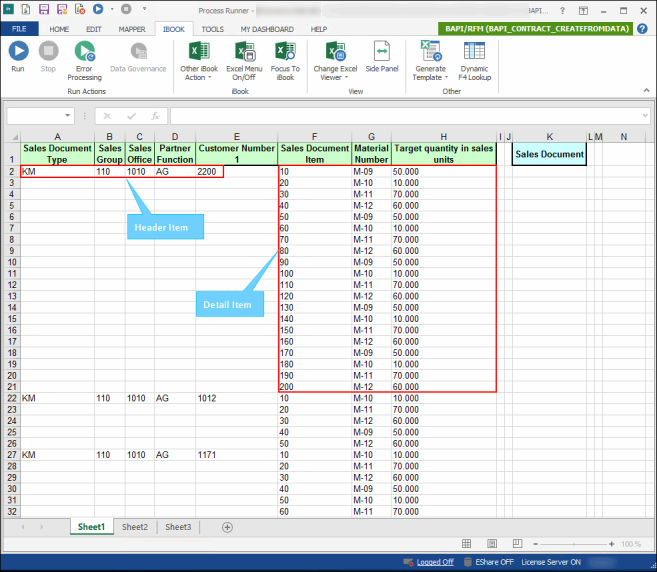657x572 pixels.
Task: Click the save icon in quick access toolbar
Action: (x=44, y=9)
